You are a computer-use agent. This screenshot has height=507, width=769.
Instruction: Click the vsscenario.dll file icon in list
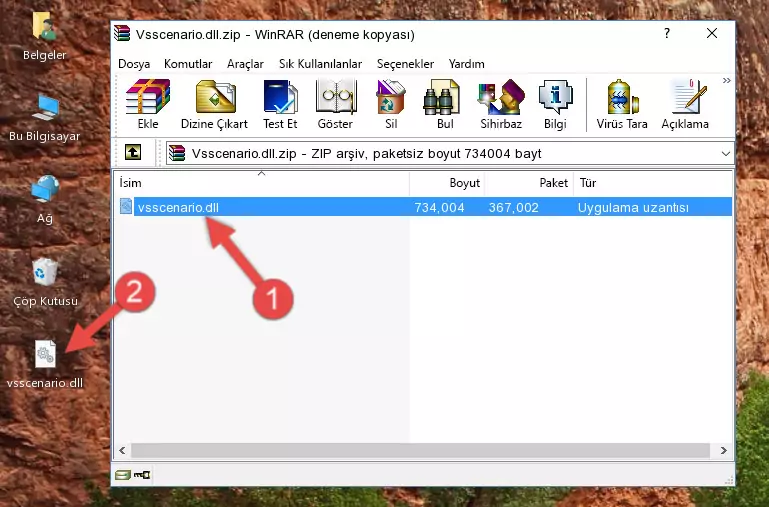click(x=126, y=206)
